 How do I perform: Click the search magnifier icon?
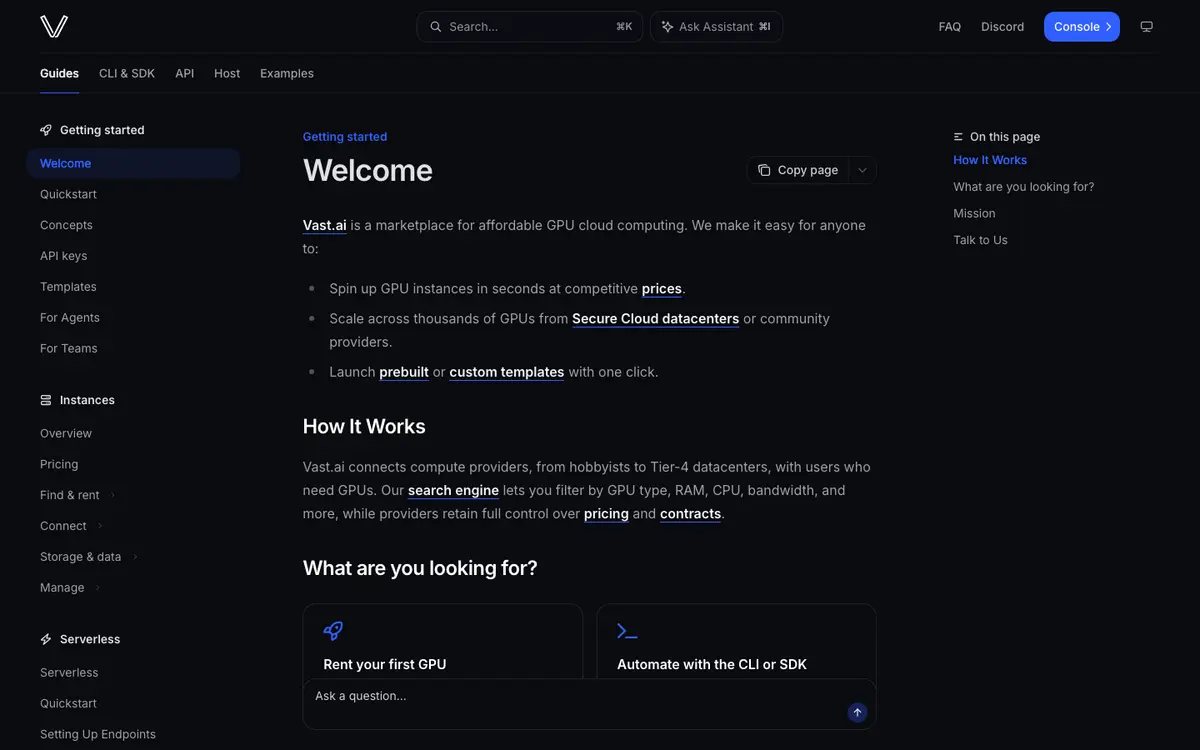click(x=435, y=27)
